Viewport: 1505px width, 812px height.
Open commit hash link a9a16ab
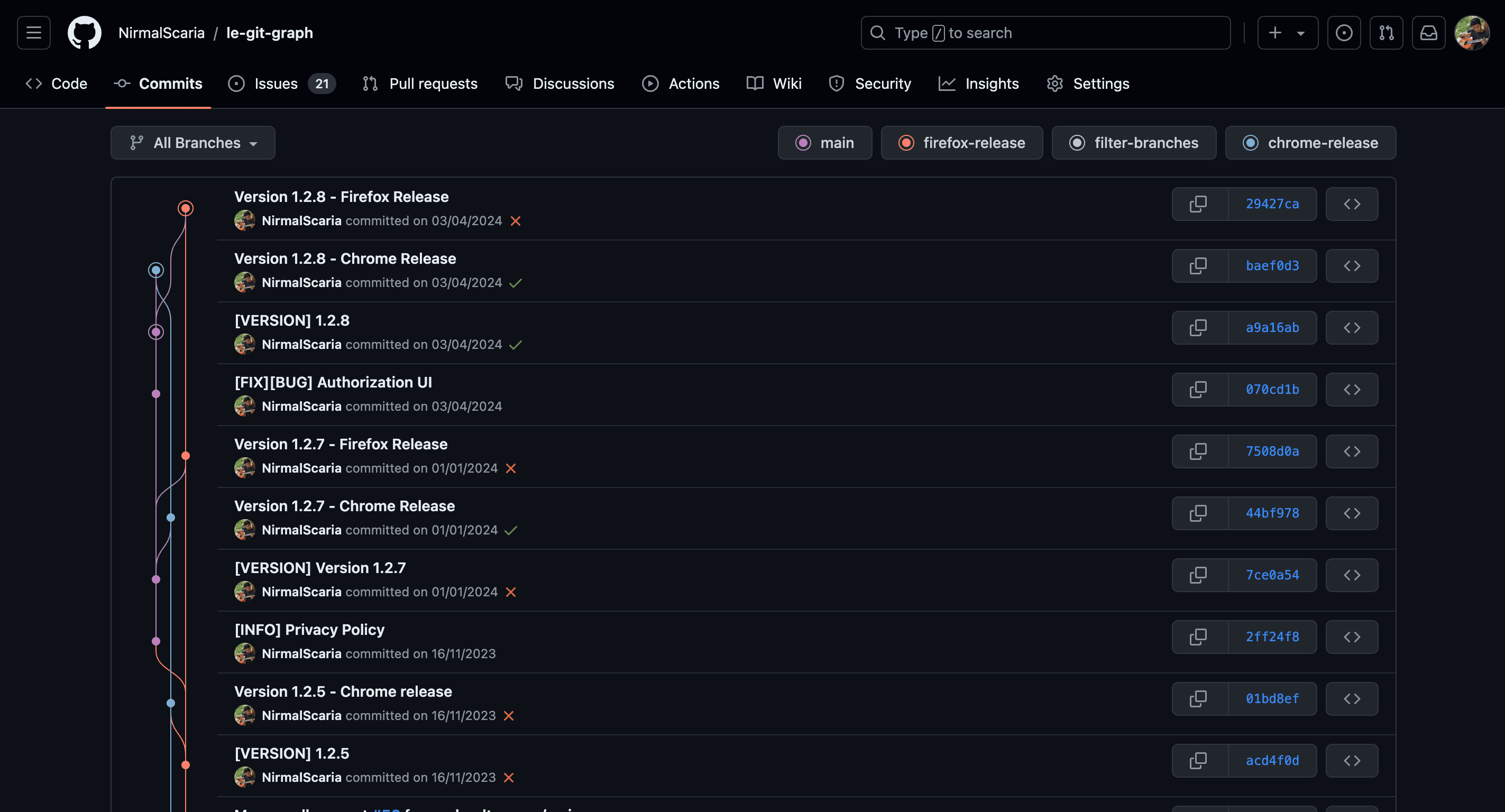[1272, 328]
